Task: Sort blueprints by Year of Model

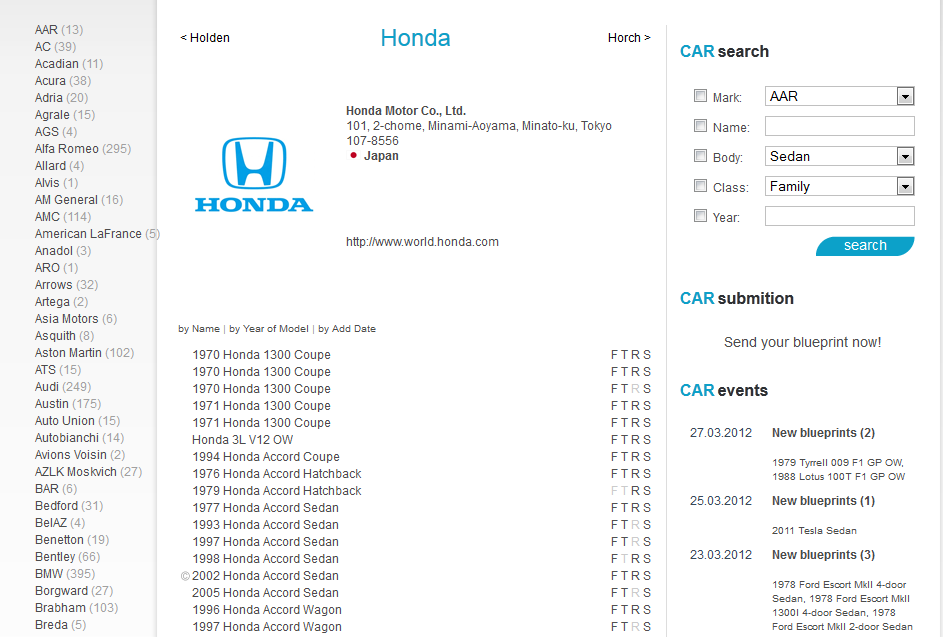Action: coord(269,329)
